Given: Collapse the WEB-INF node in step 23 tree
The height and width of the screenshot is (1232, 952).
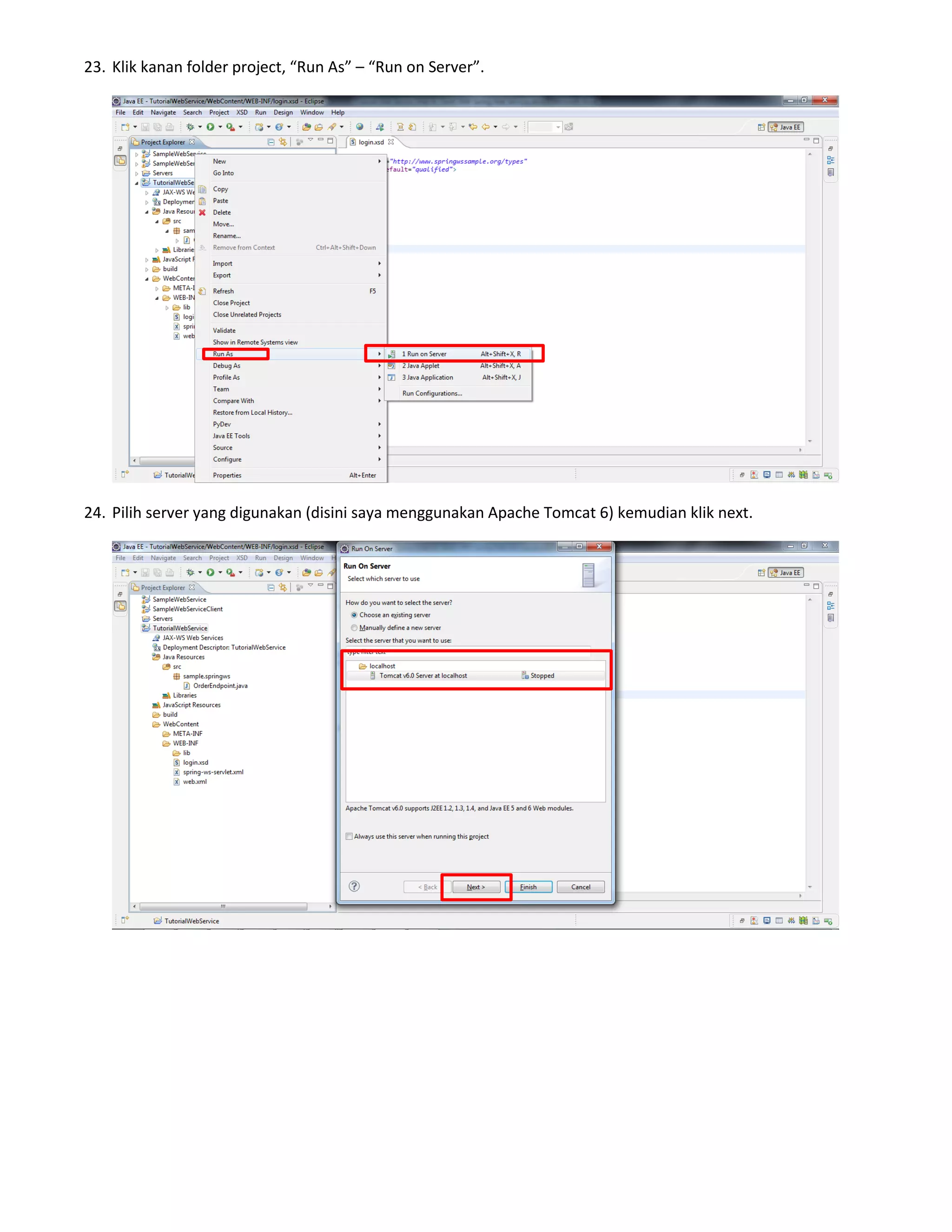Looking at the screenshot, I should [x=157, y=298].
